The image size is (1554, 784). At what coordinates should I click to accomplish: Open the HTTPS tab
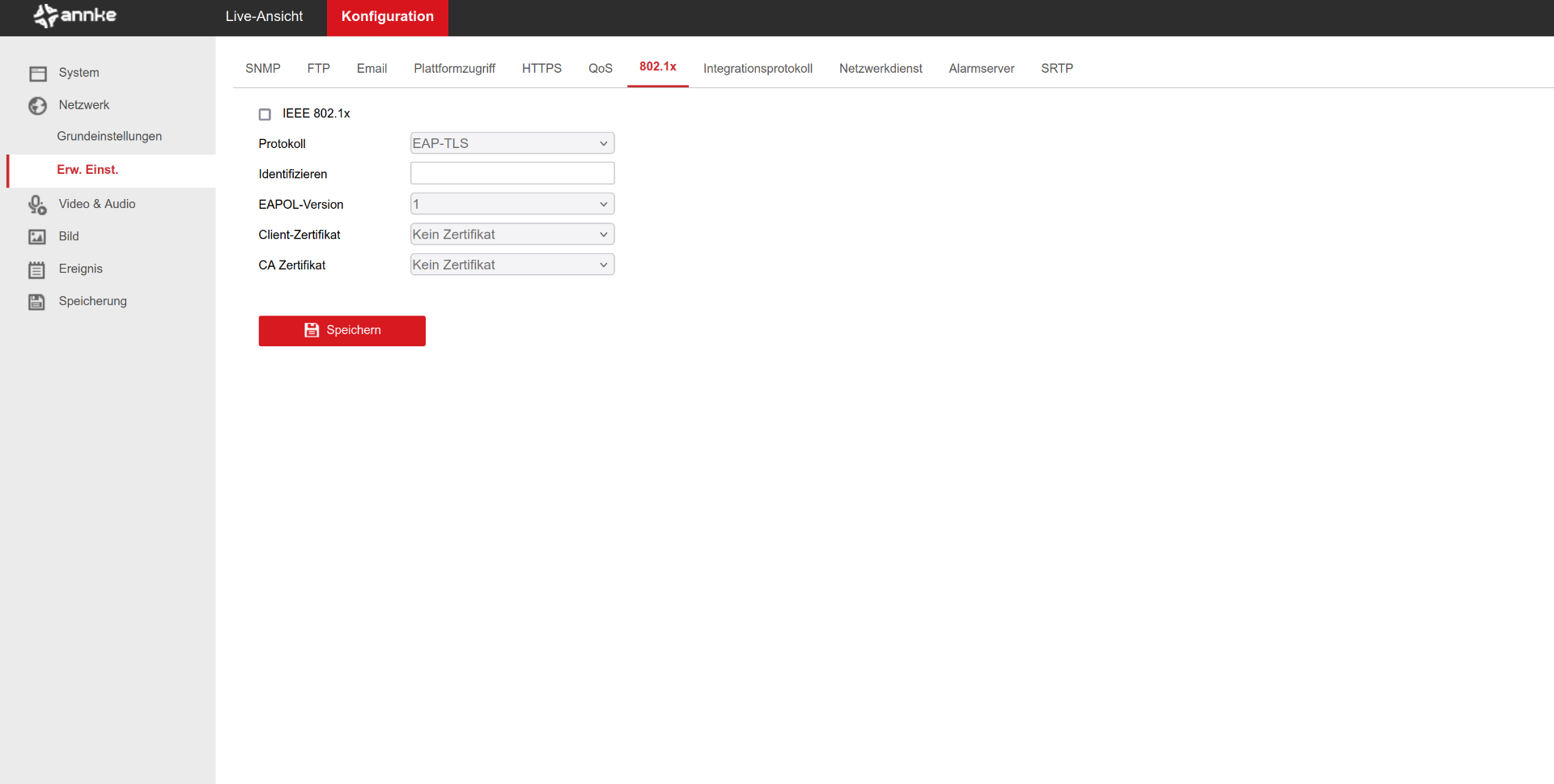pos(542,69)
